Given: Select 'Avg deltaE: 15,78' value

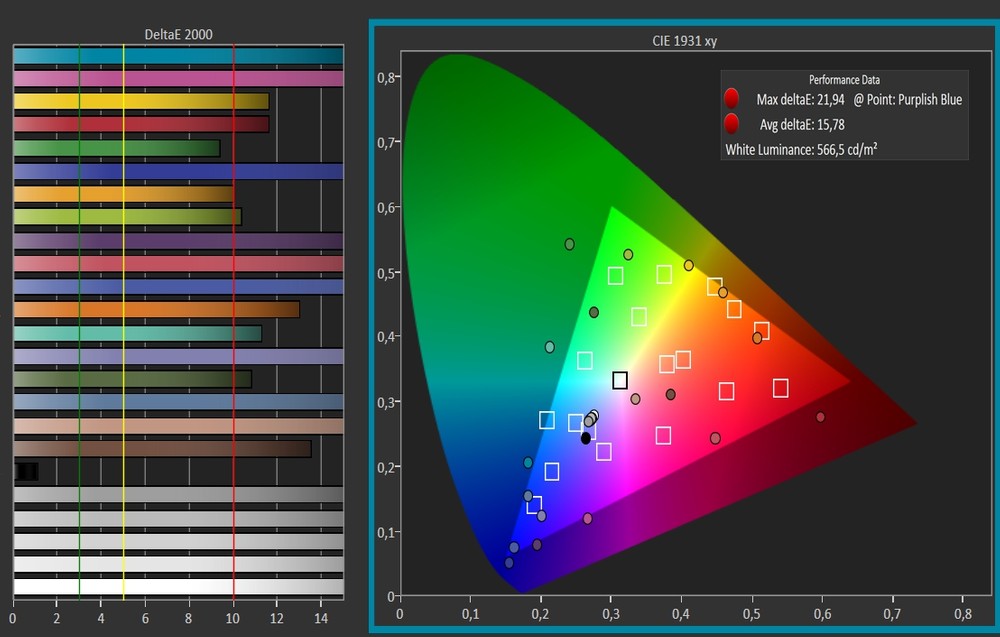Looking at the screenshot, I should 802,124.
